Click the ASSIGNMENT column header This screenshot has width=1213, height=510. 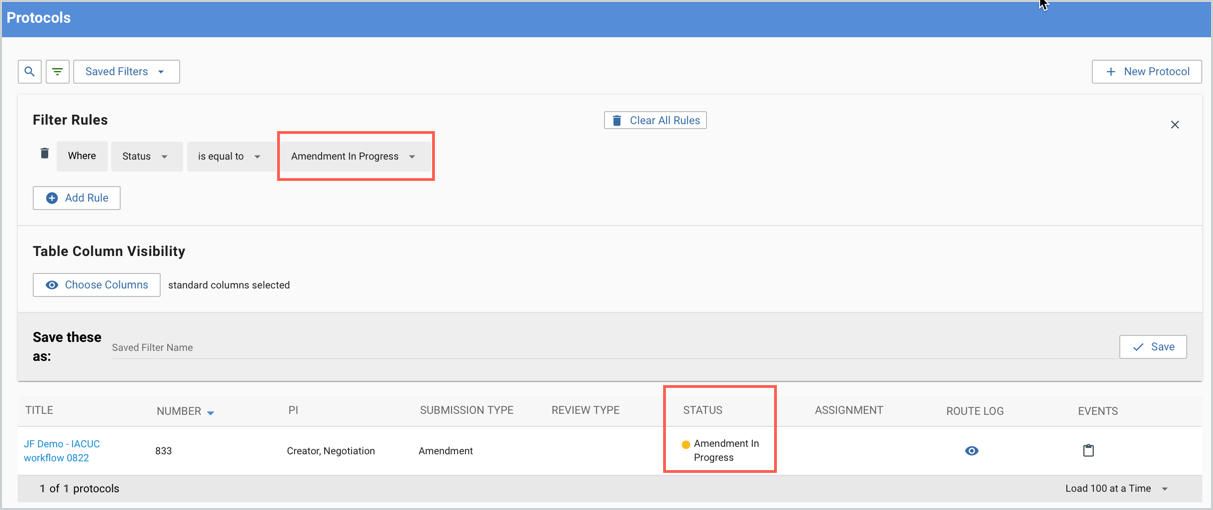849,410
